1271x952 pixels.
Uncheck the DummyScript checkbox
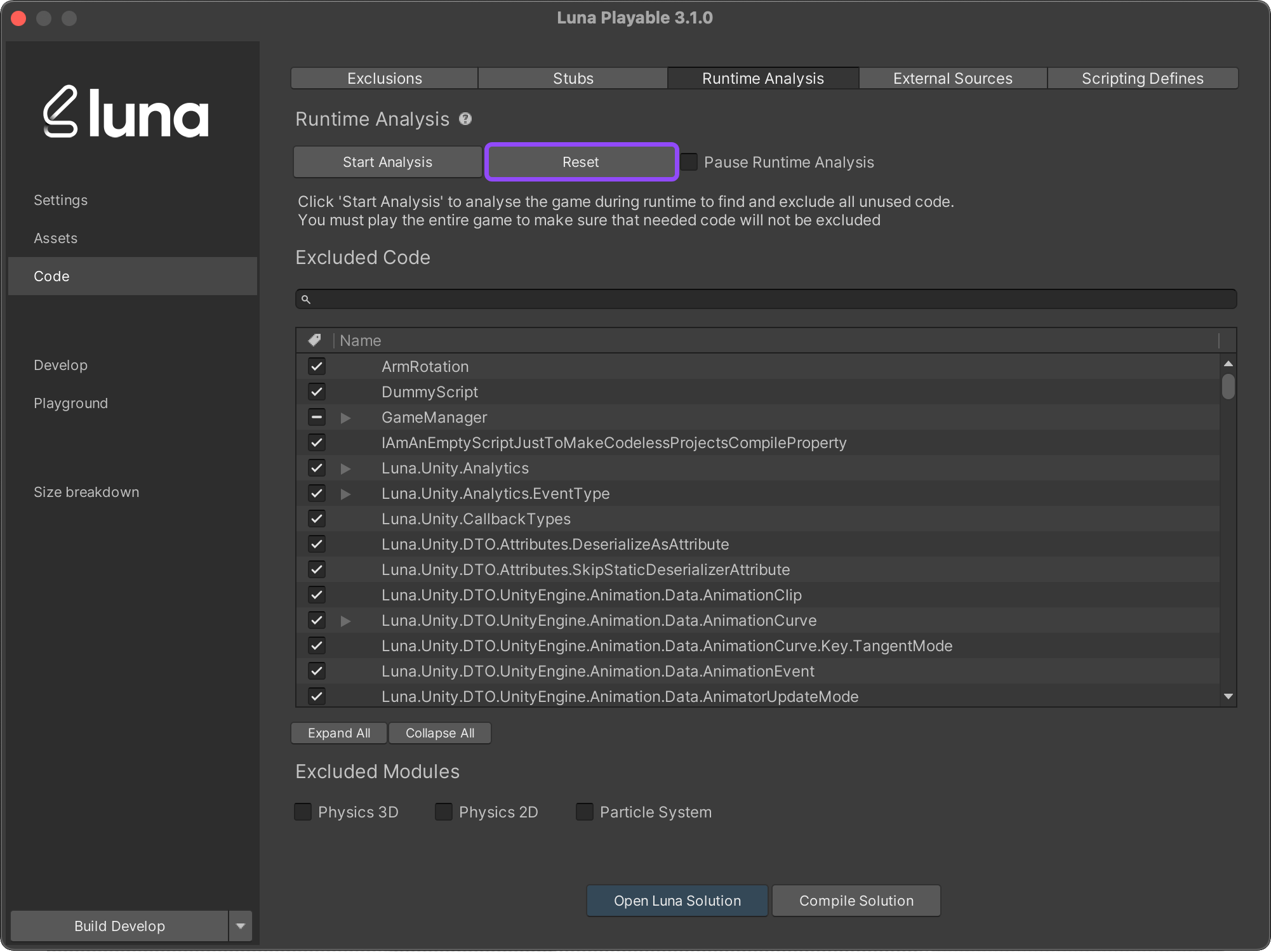(x=317, y=392)
